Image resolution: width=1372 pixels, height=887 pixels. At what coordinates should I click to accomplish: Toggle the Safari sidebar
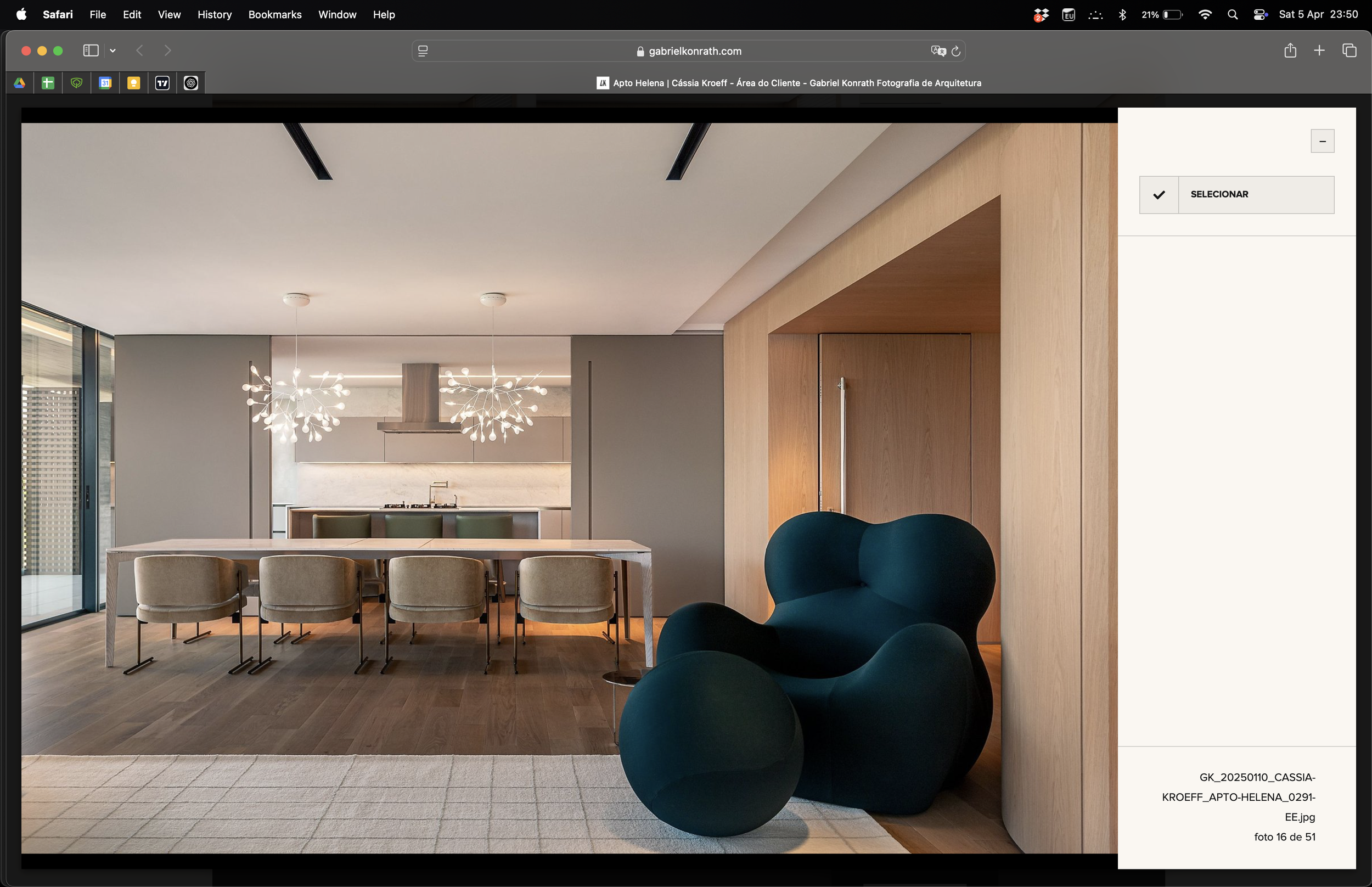click(91, 50)
